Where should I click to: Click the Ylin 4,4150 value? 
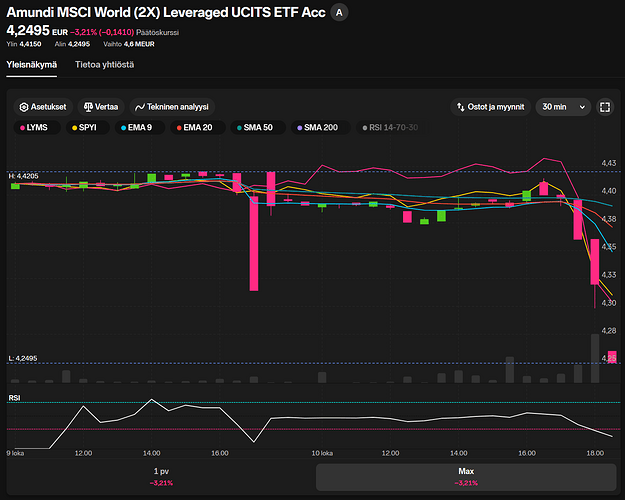pyautogui.click(x=24, y=44)
